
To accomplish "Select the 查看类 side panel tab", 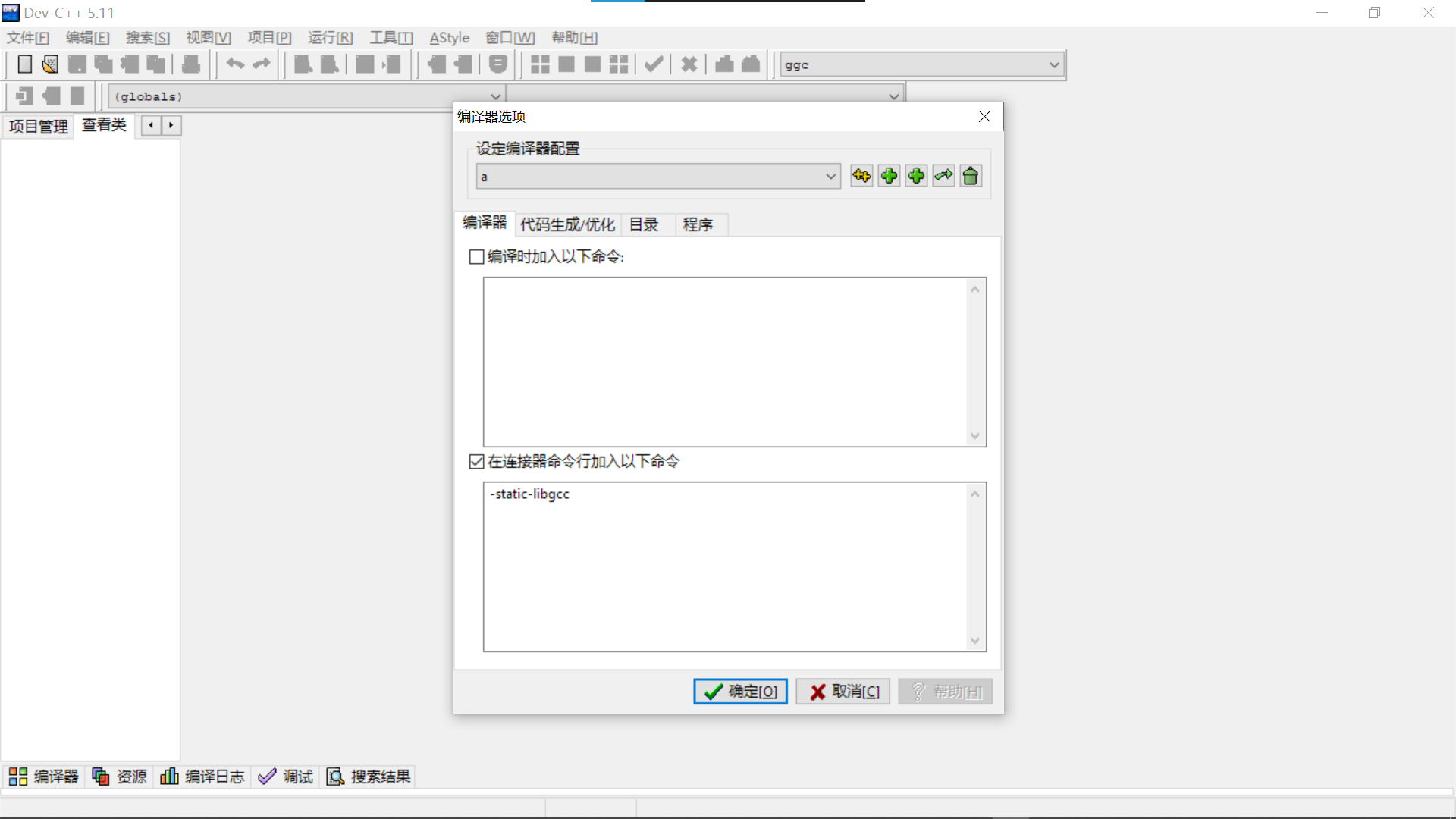I will pos(105,125).
